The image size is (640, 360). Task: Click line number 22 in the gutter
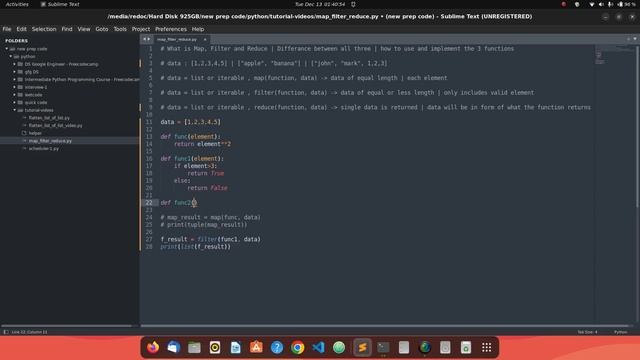tap(149, 202)
